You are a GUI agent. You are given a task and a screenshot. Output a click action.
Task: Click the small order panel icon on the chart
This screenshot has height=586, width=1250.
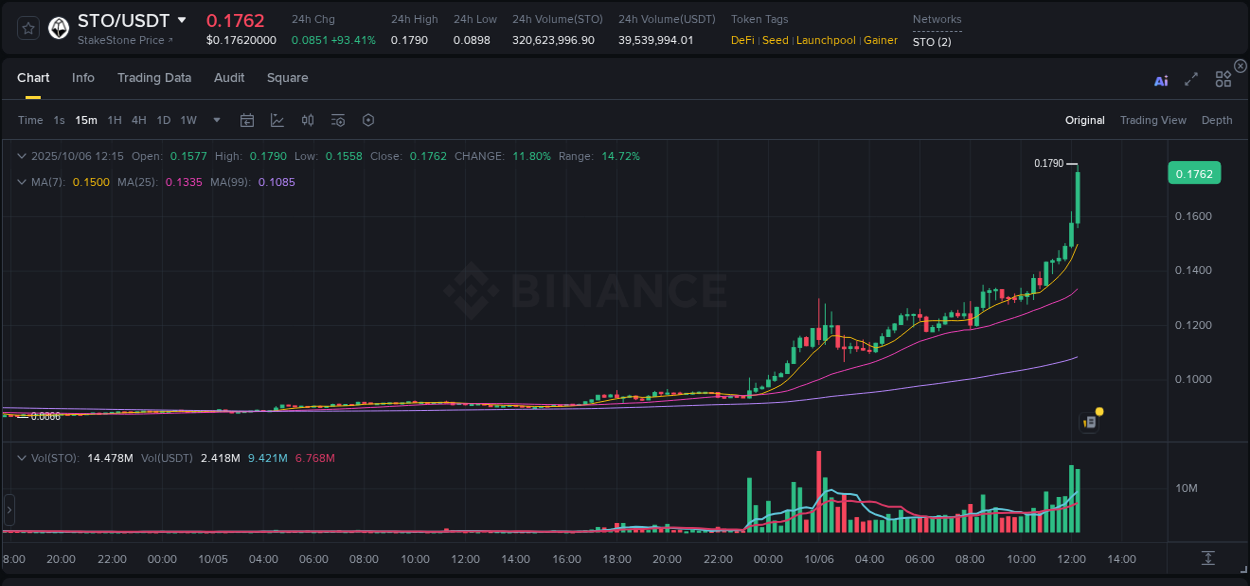tap(1089, 422)
